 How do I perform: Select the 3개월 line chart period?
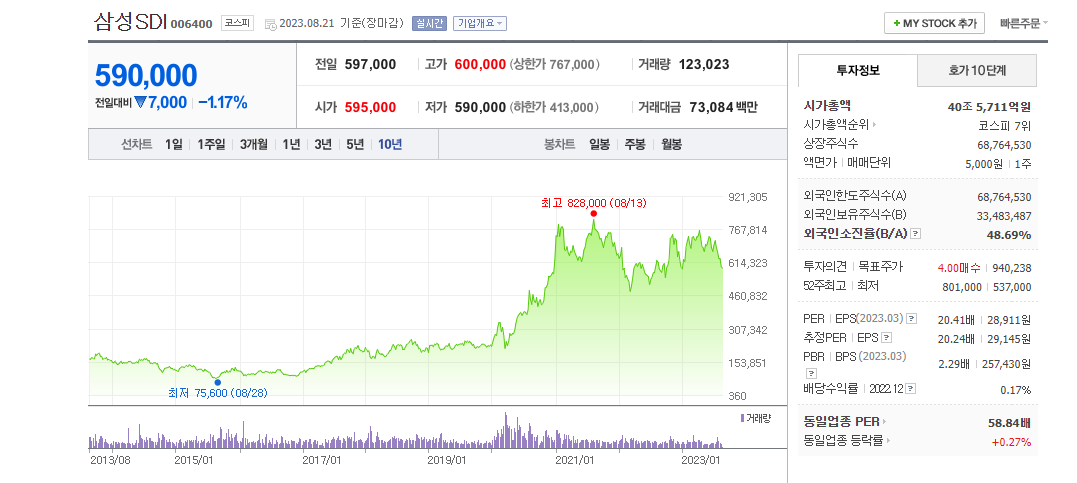pos(253,144)
